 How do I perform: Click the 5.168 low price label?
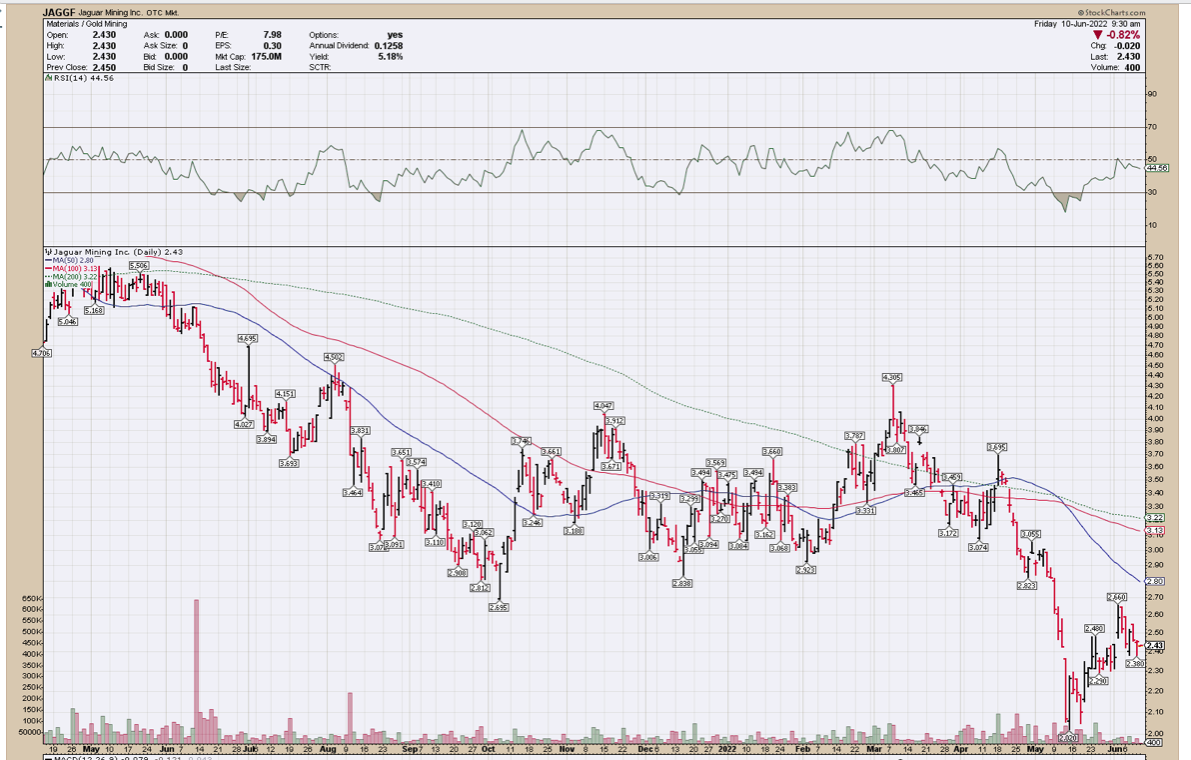click(94, 311)
